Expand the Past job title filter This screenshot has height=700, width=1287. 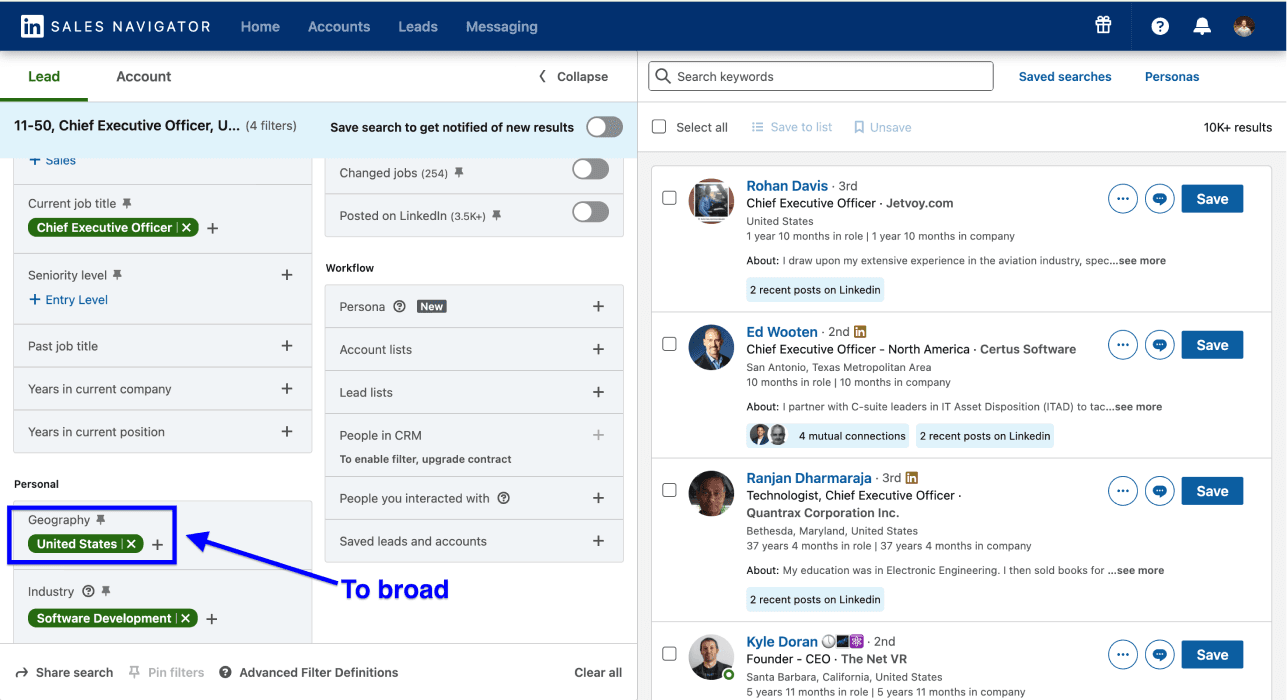[x=287, y=345]
